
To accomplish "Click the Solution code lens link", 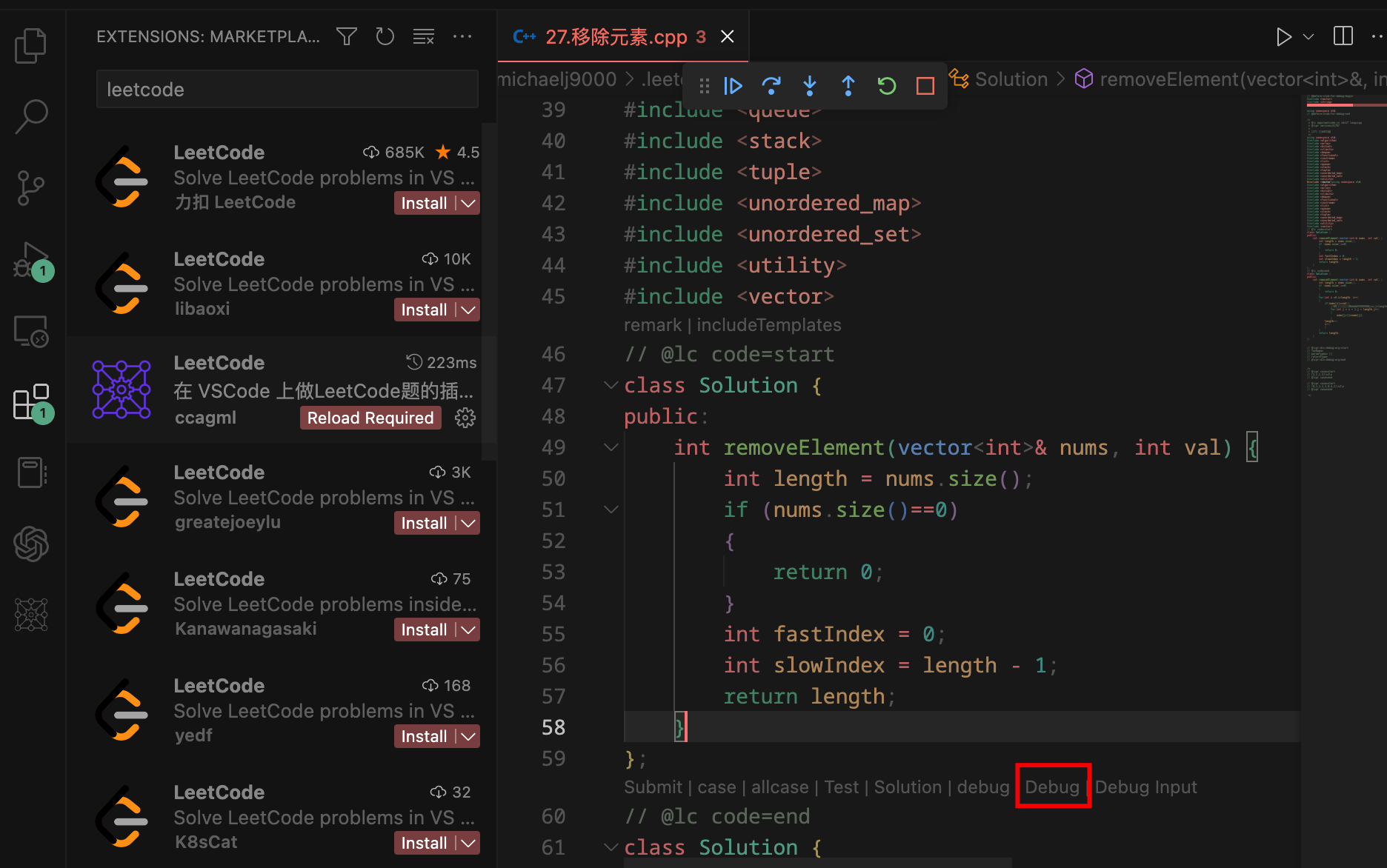I will (x=908, y=787).
